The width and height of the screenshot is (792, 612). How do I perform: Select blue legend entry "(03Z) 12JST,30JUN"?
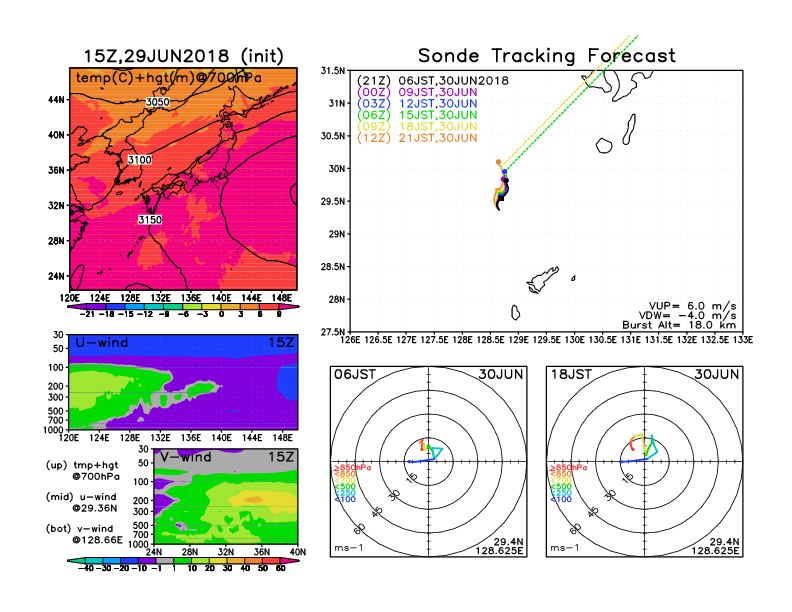pos(417,104)
